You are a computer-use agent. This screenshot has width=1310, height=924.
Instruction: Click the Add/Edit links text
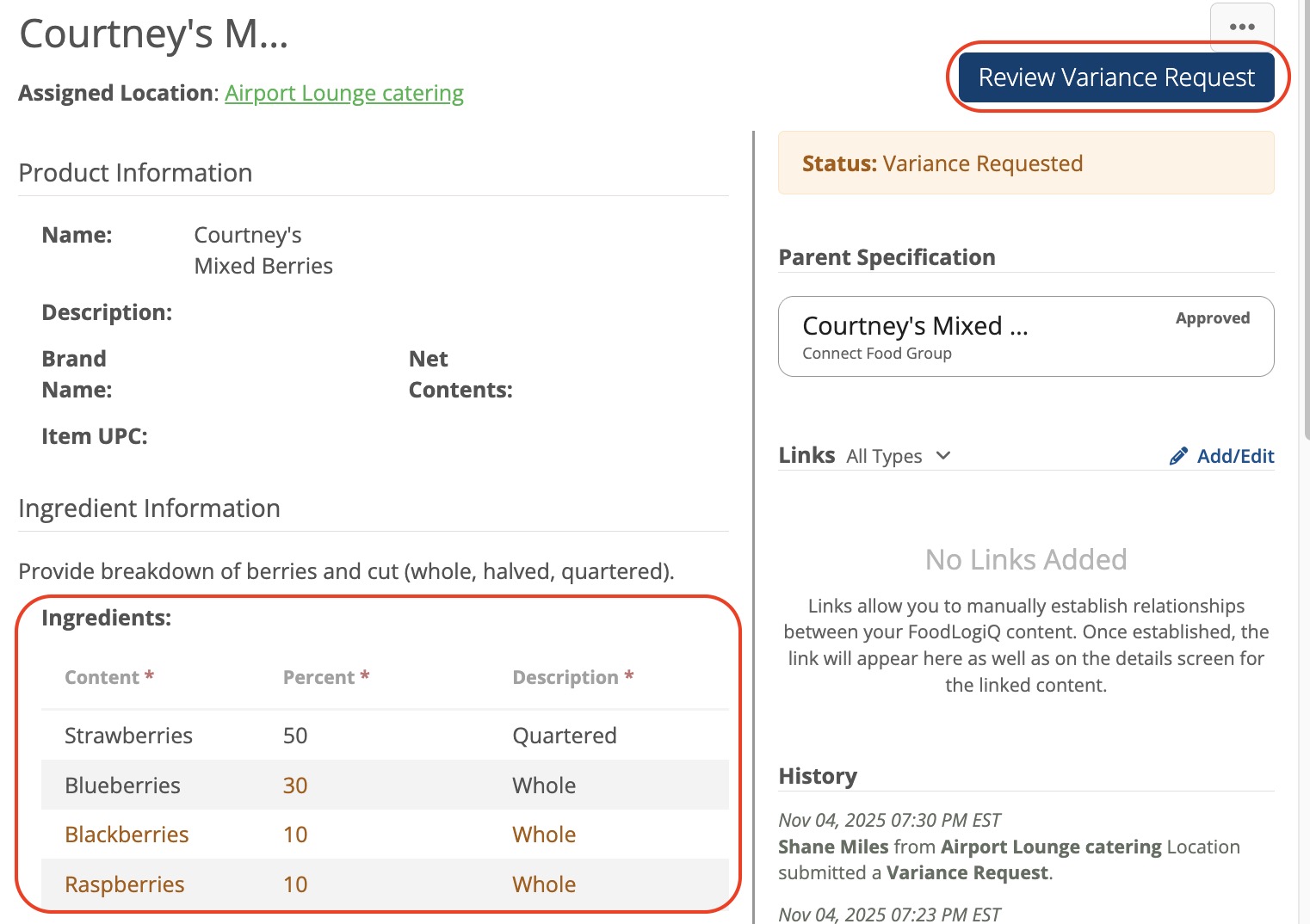click(1234, 456)
